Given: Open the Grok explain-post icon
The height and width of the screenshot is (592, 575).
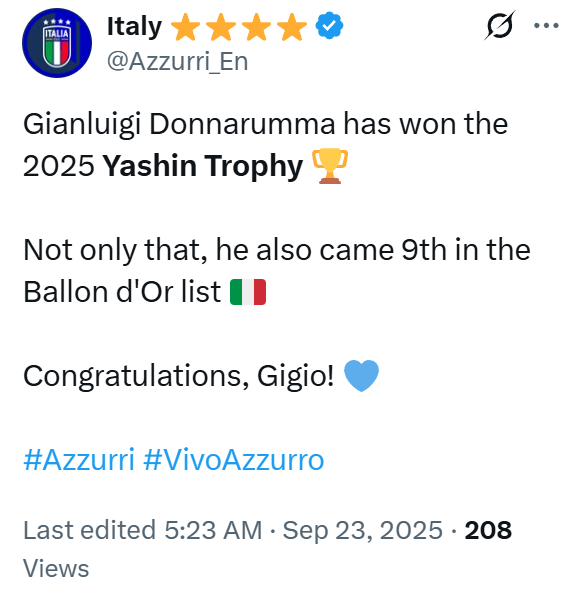Looking at the screenshot, I should point(499,26).
